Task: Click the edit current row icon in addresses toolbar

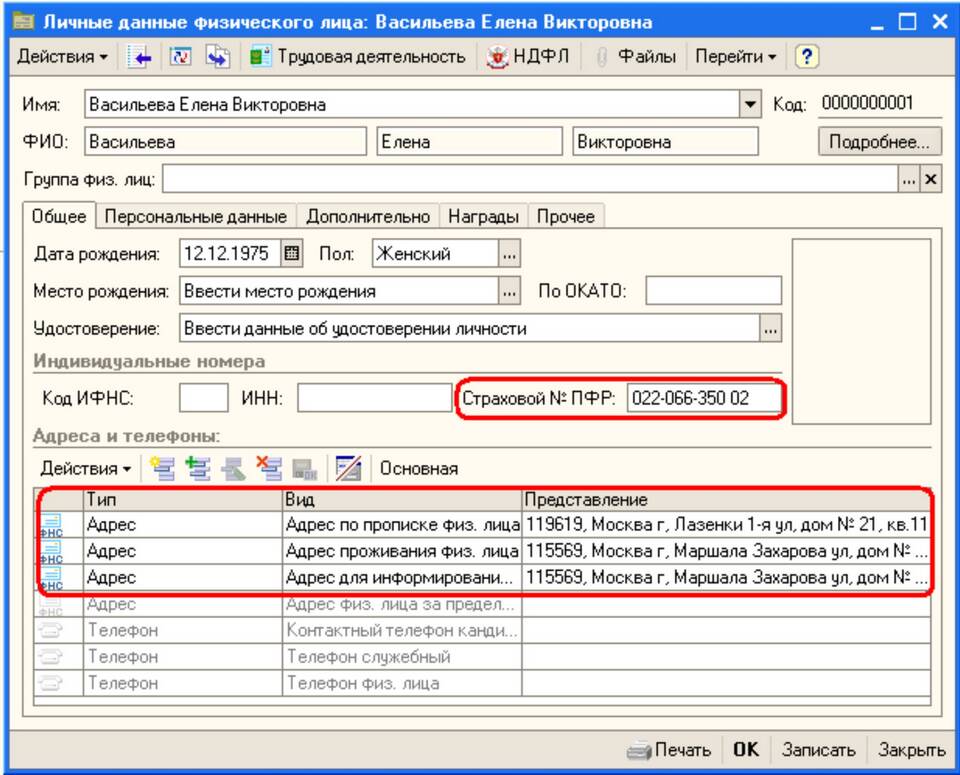Action: click(x=233, y=469)
